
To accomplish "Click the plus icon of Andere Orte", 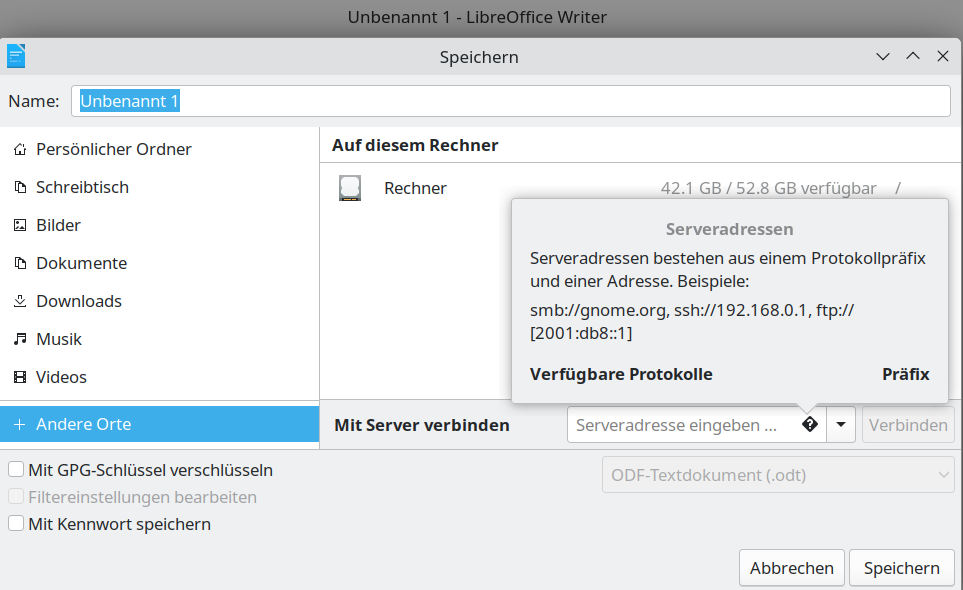I will [20, 424].
